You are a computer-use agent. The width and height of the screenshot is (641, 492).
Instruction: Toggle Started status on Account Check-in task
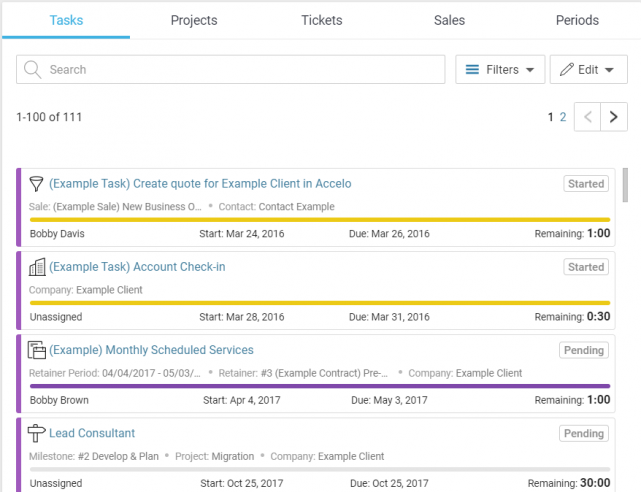click(585, 267)
